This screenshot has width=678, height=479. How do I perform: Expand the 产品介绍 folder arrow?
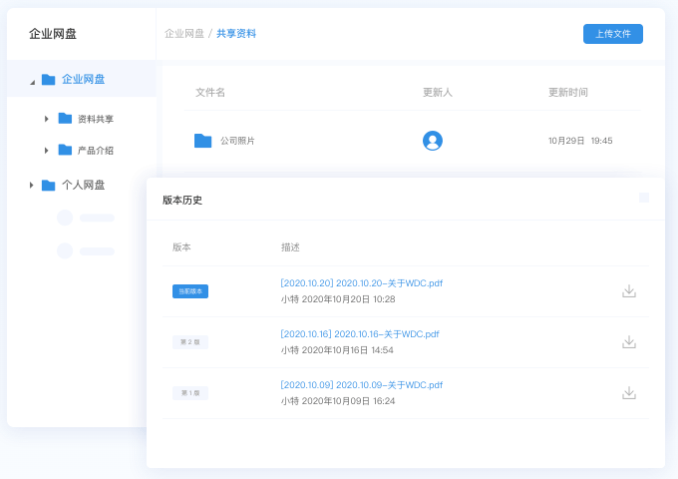point(46,150)
